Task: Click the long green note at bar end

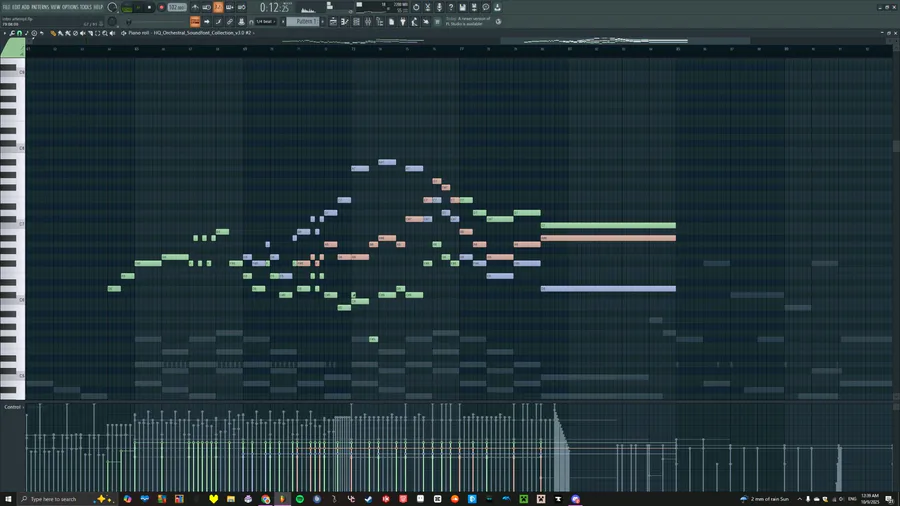Action: [608, 225]
